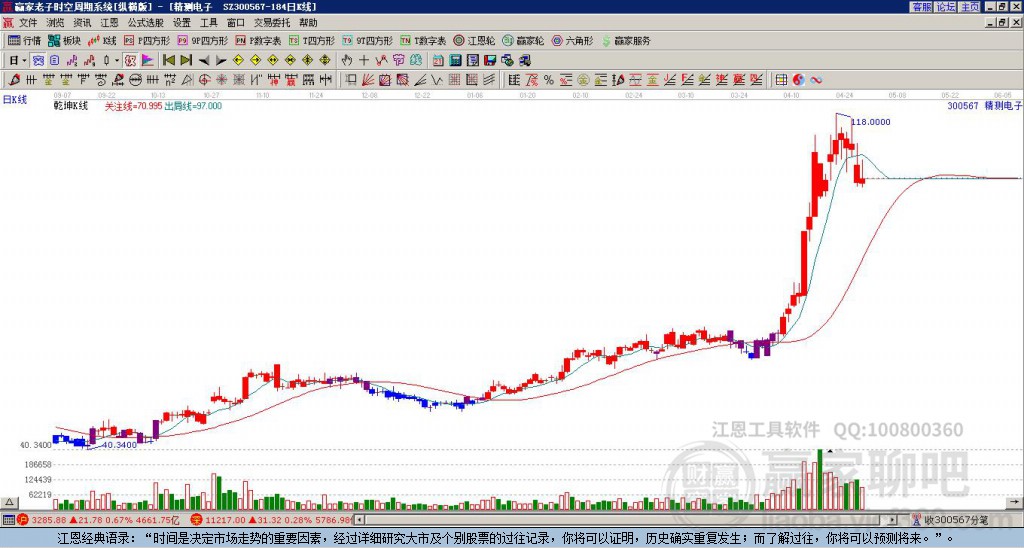Open the T数字表 tool
This screenshot has width=1024, height=548.
[x=423, y=40]
